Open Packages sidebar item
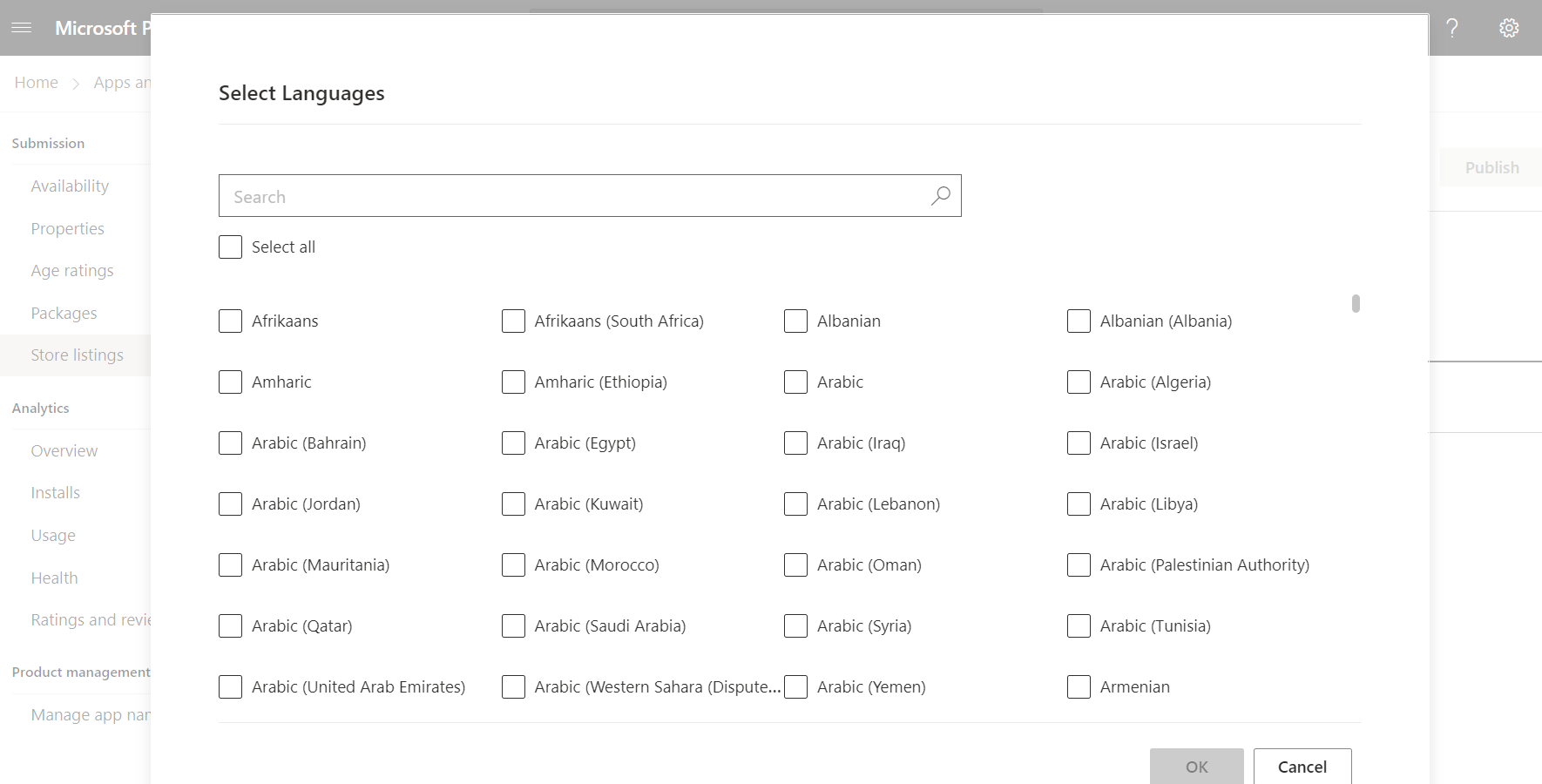The width and height of the screenshot is (1542, 784). click(64, 314)
